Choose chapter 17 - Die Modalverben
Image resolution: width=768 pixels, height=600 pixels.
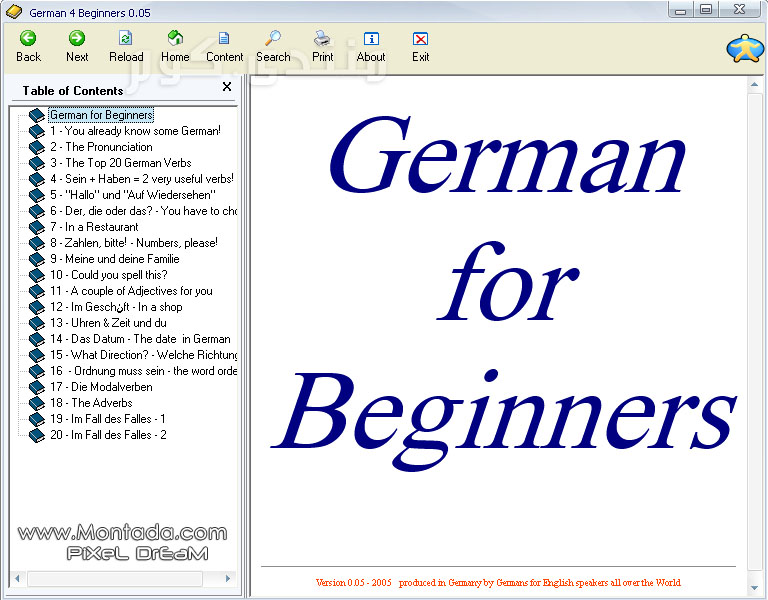coord(101,387)
